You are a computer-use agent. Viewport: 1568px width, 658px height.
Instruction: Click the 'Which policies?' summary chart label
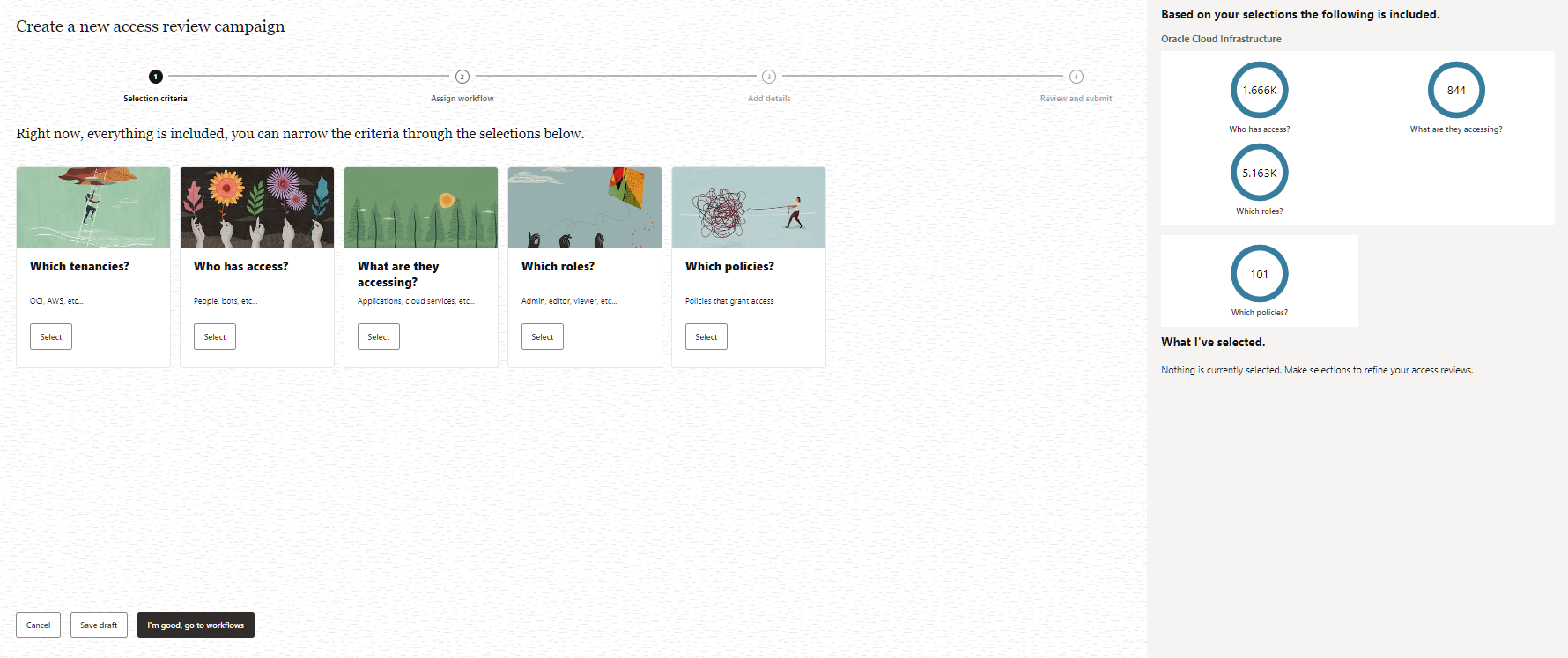1260,313
